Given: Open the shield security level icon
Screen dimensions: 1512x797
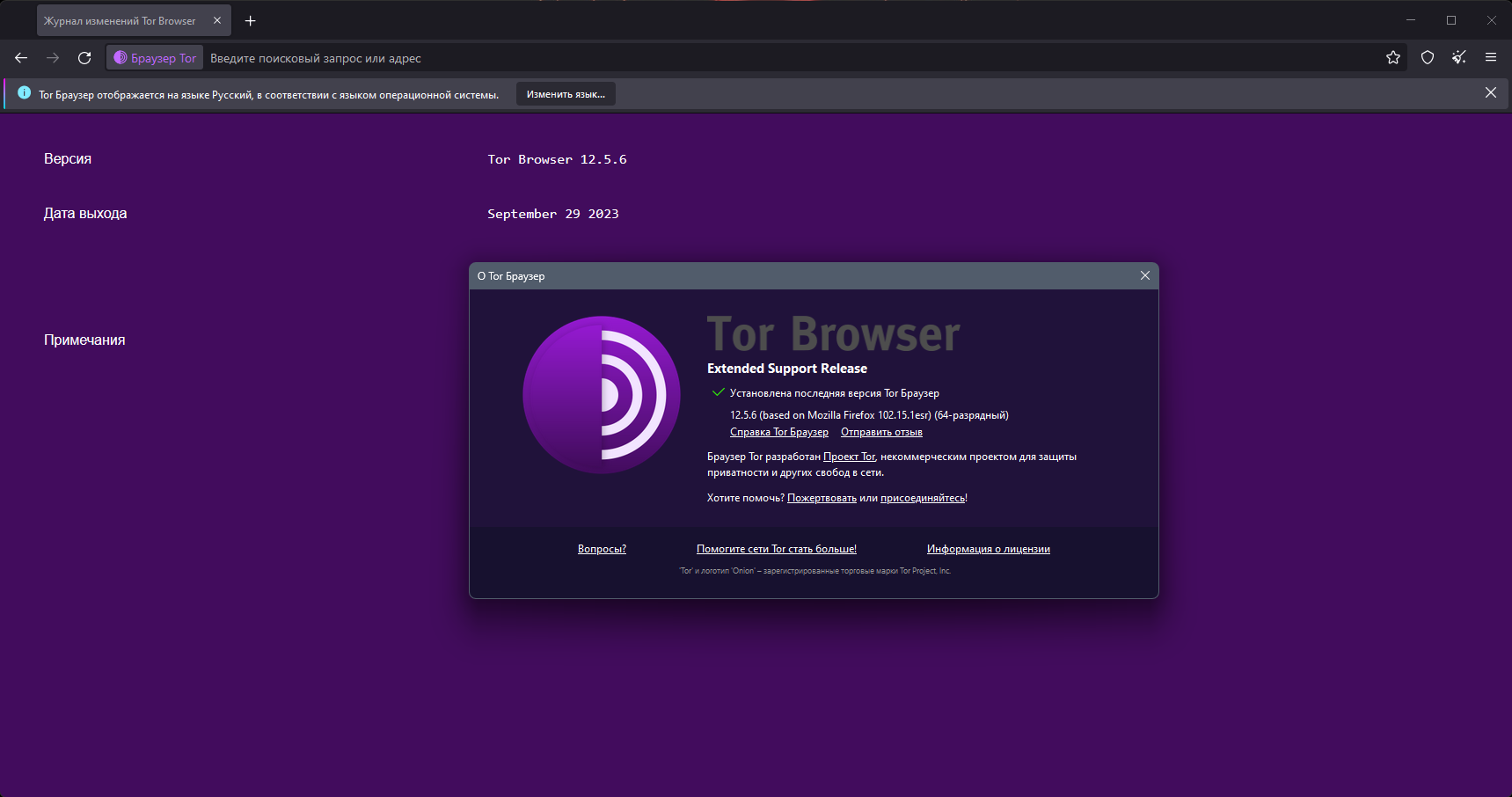Looking at the screenshot, I should 1428,58.
